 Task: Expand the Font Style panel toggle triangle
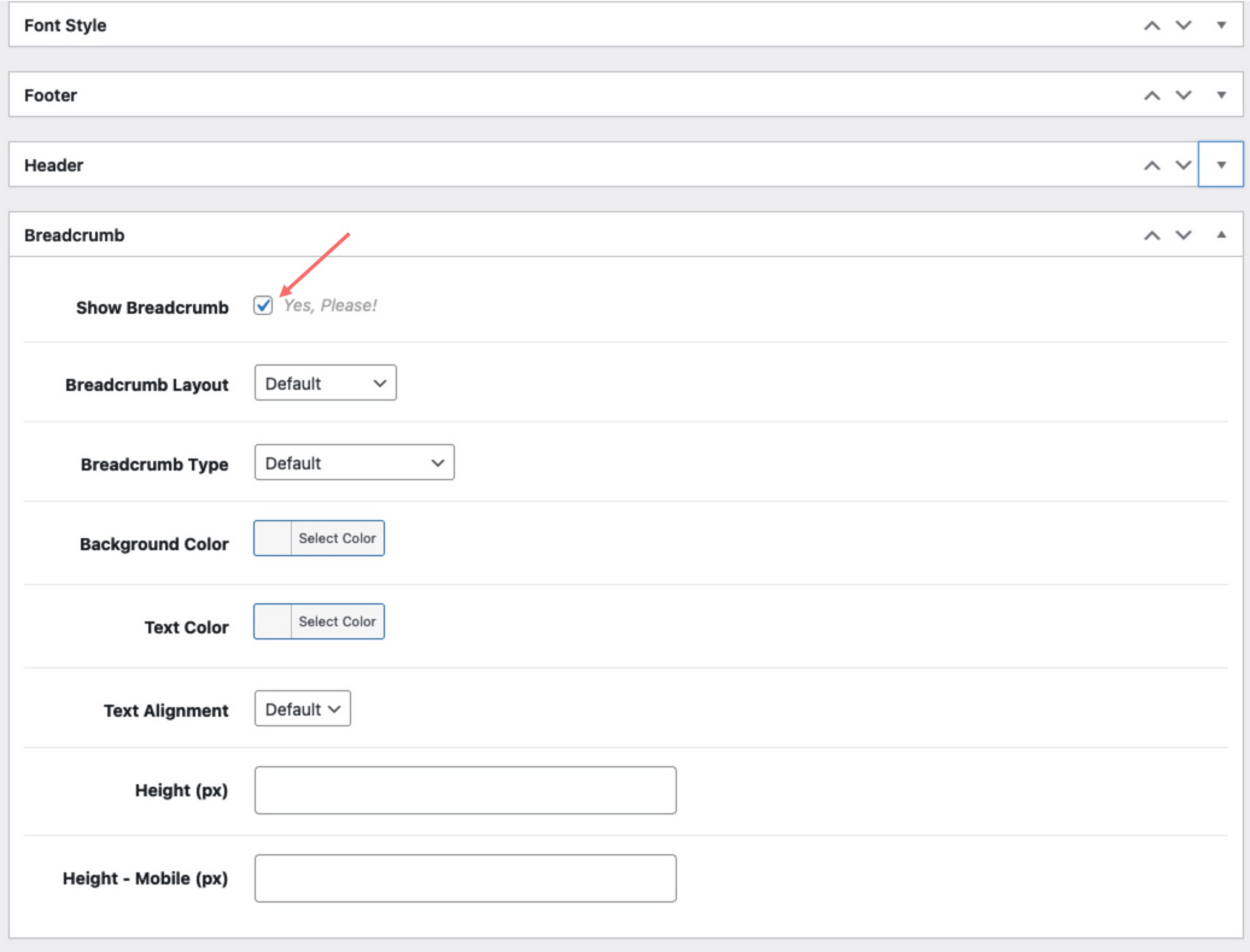tap(1221, 25)
